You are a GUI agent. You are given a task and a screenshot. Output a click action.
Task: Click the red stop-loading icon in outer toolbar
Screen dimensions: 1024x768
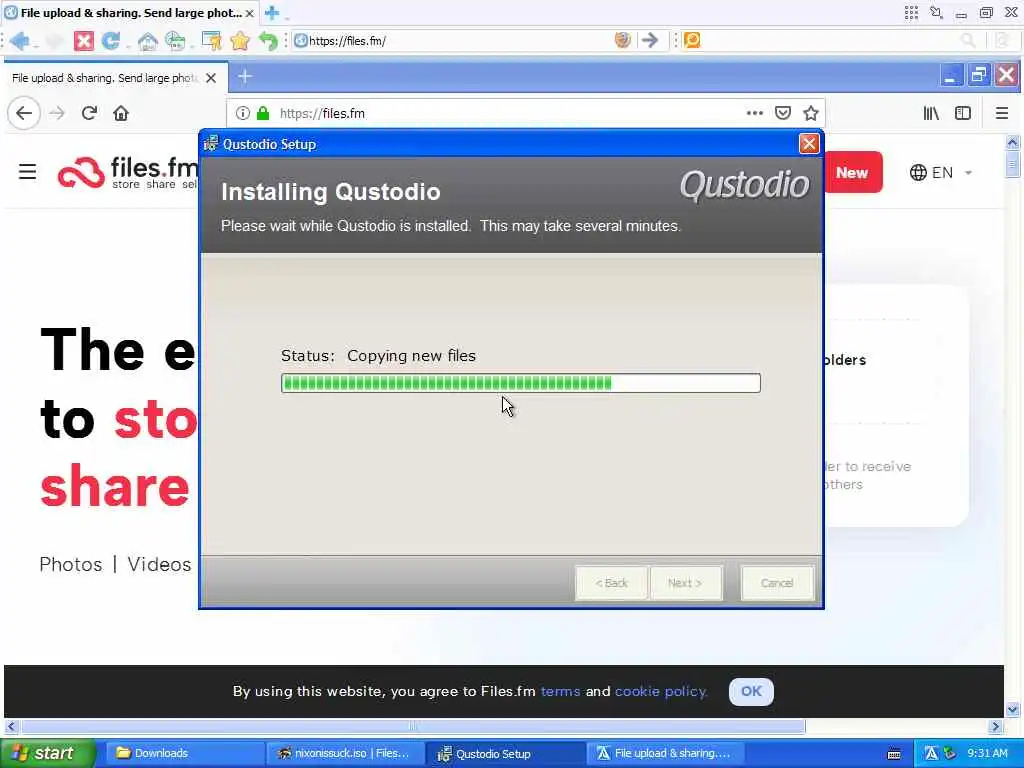pos(84,41)
